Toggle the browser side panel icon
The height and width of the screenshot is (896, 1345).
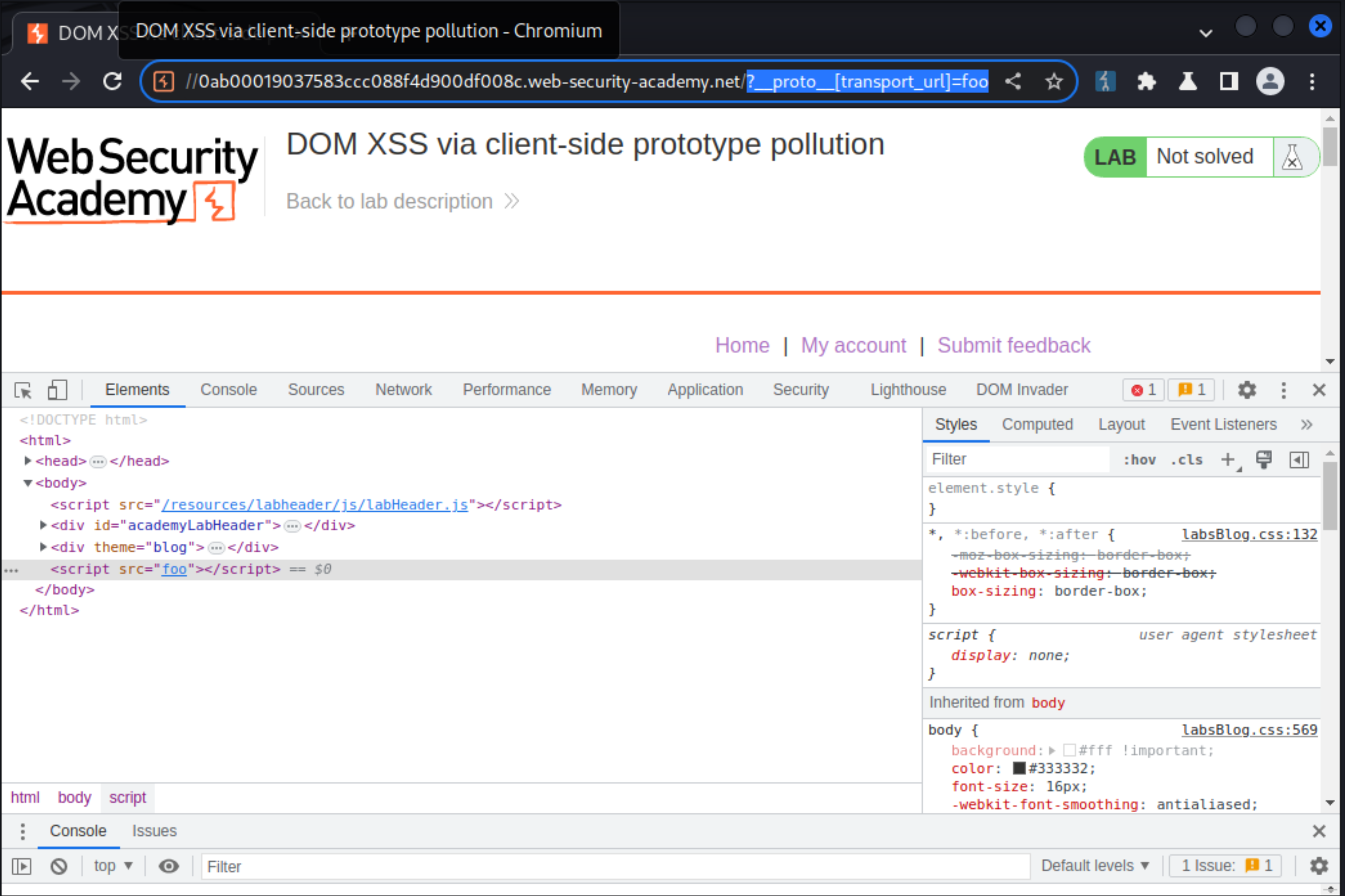(x=1229, y=81)
